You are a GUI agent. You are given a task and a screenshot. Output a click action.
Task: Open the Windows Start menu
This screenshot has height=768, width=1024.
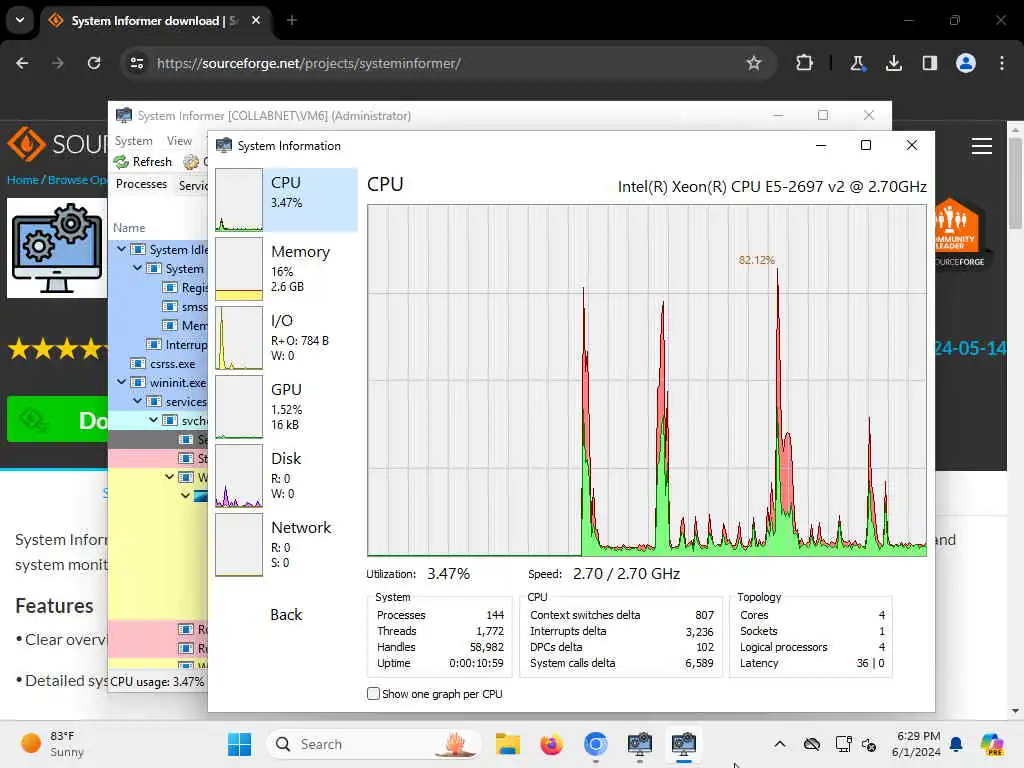(x=239, y=744)
